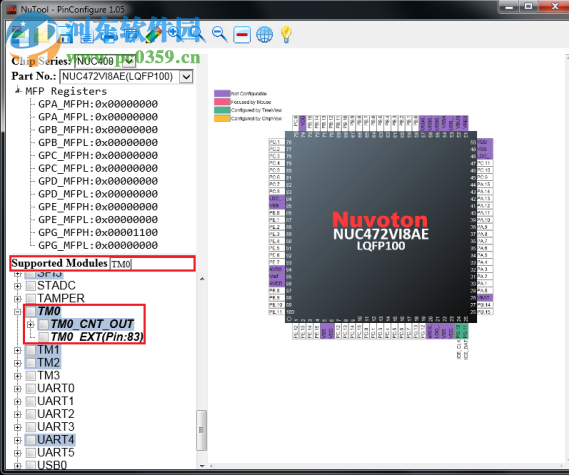Click green ICE_DAT pin 25 on the chip

point(465,331)
